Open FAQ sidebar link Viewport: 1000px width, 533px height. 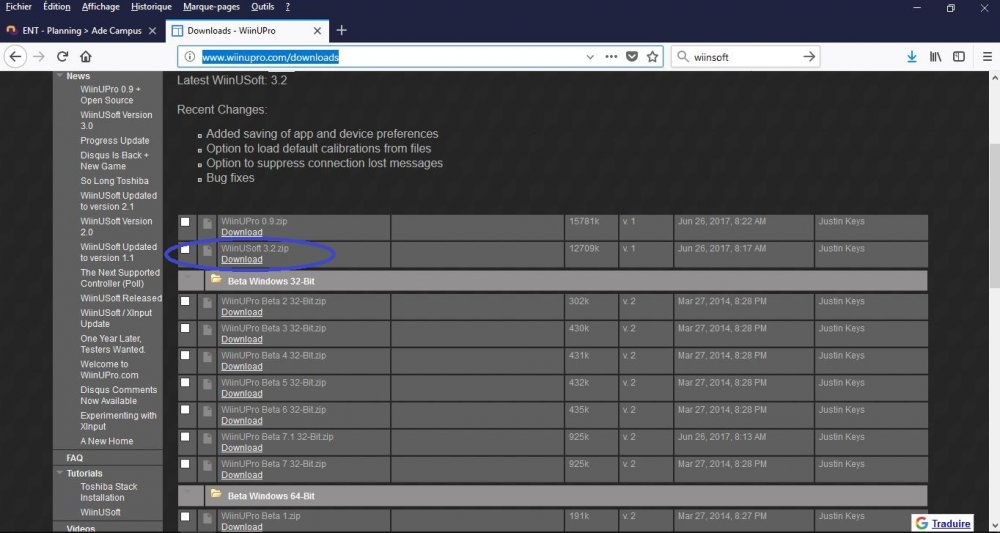click(75, 458)
